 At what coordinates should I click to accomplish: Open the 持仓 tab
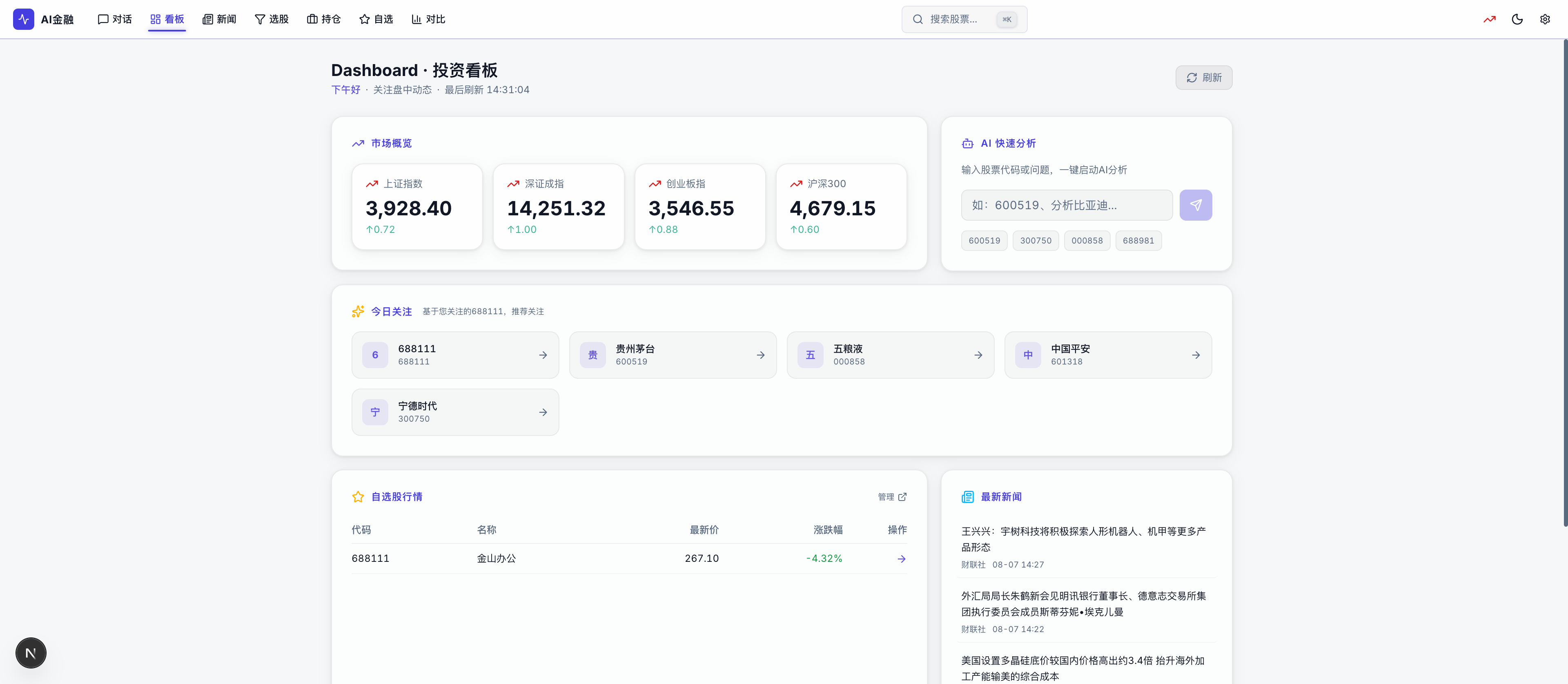tap(324, 19)
